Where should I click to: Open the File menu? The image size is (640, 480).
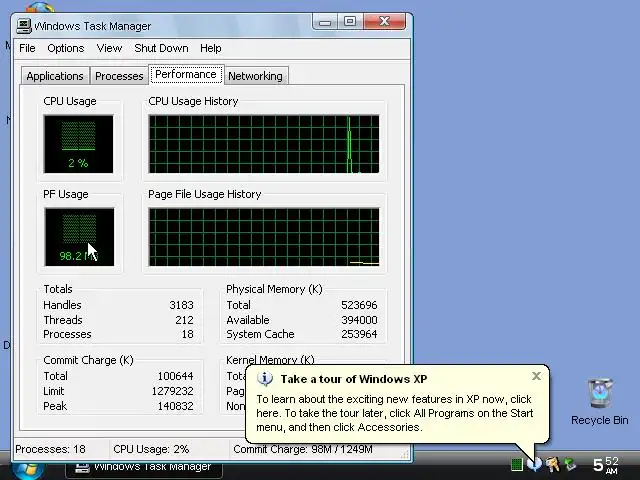[27, 48]
